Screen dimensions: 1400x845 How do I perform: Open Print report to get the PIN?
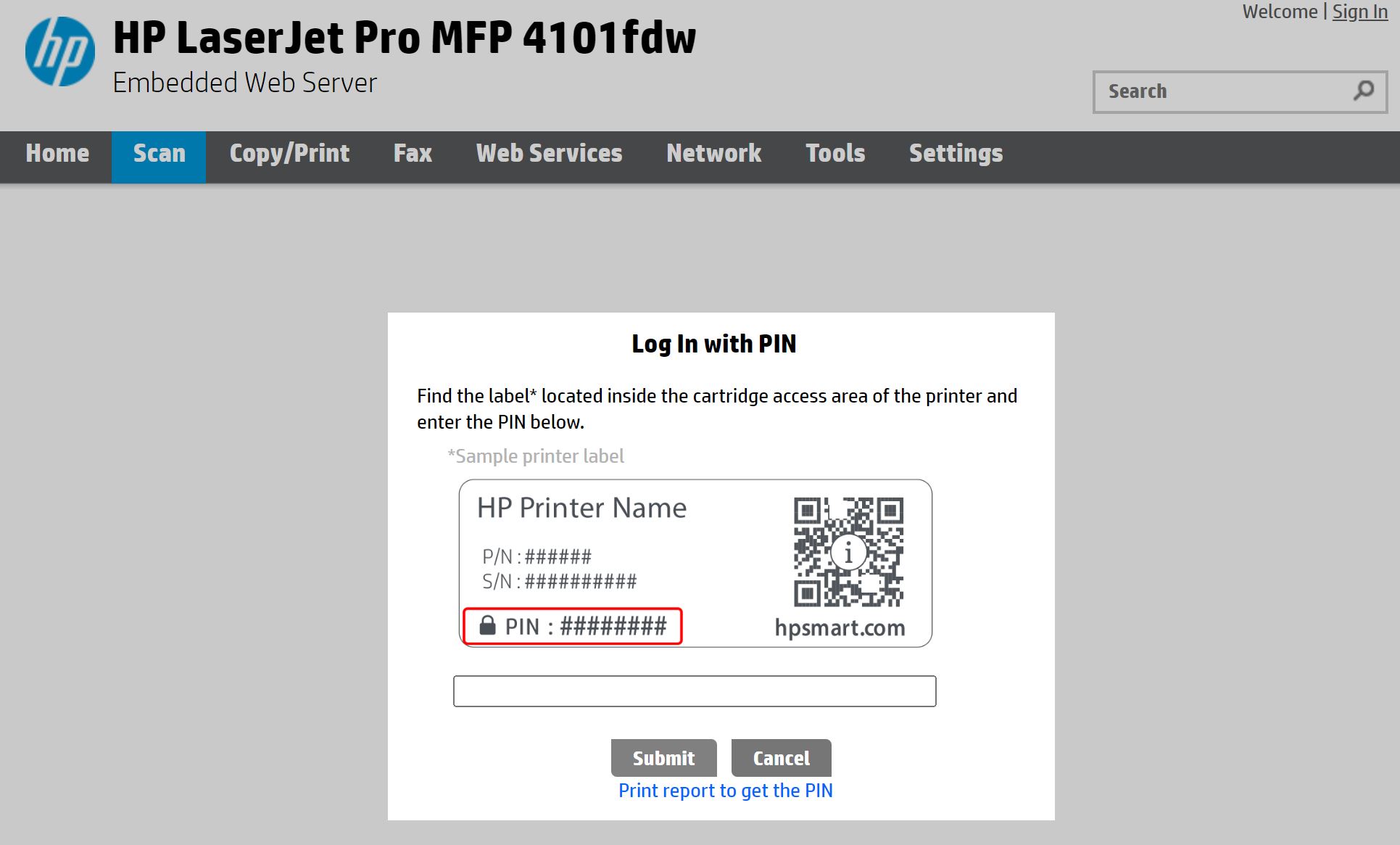[x=724, y=791]
